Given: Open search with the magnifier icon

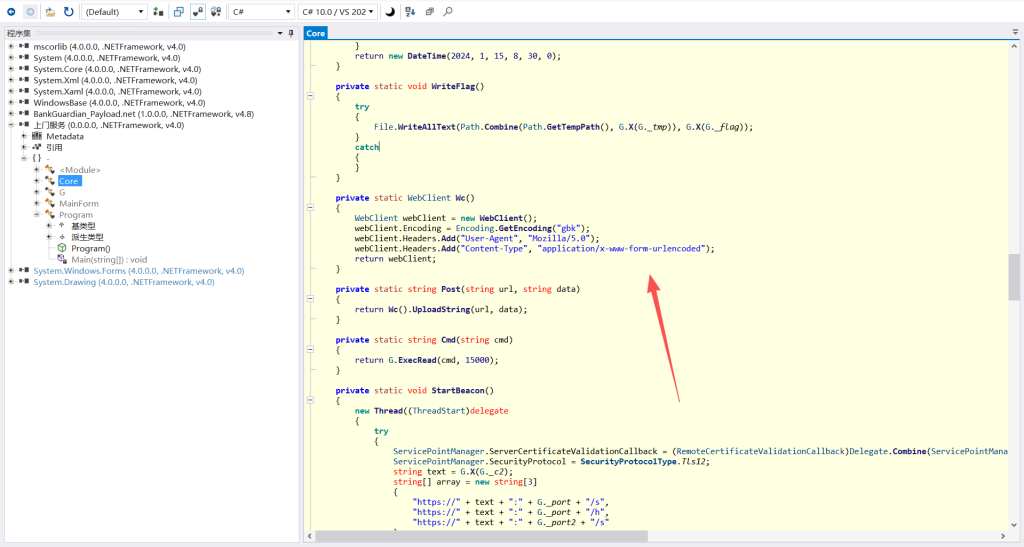Looking at the screenshot, I should [448, 12].
